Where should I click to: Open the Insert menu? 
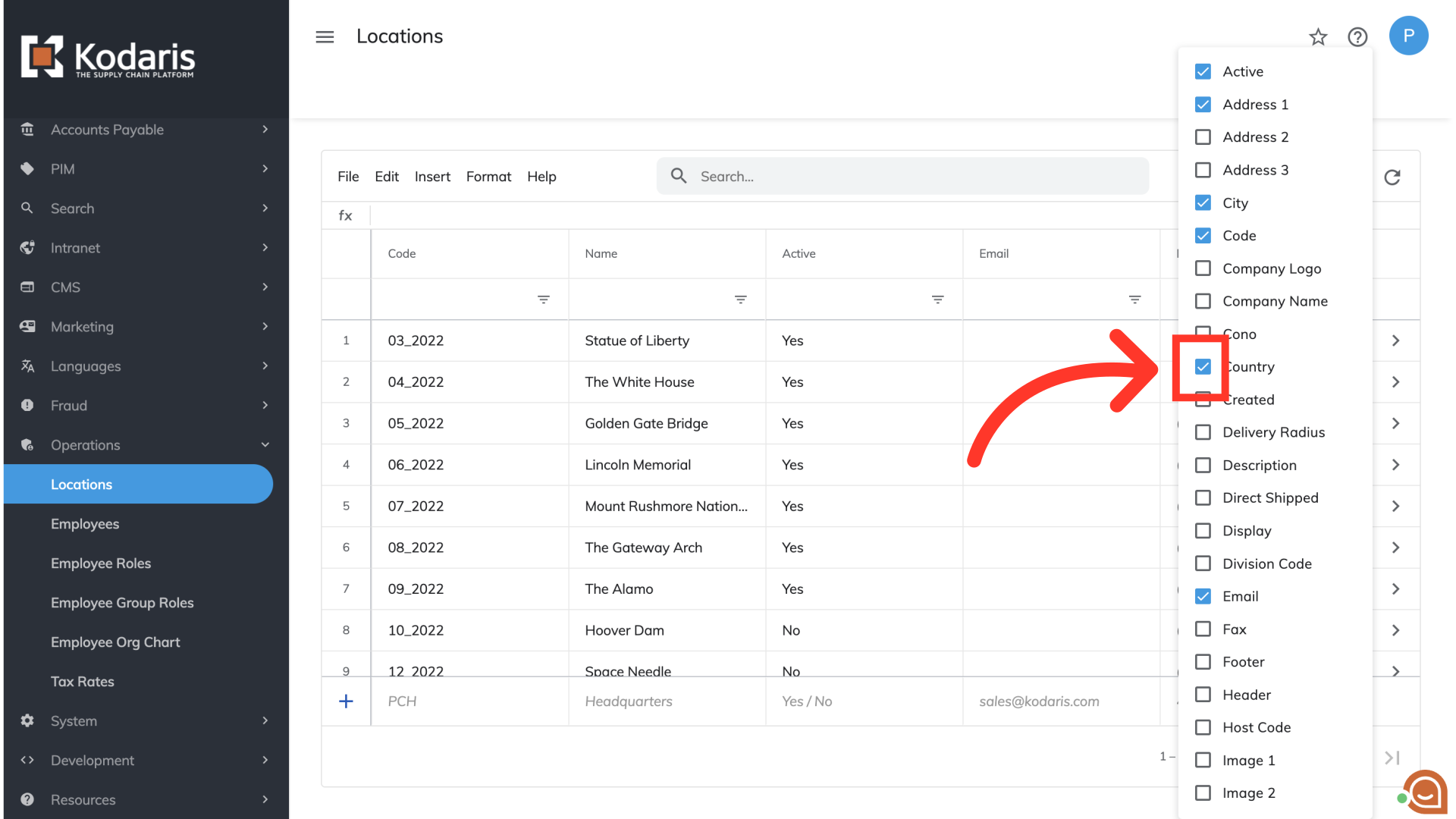(x=432, y=177)
